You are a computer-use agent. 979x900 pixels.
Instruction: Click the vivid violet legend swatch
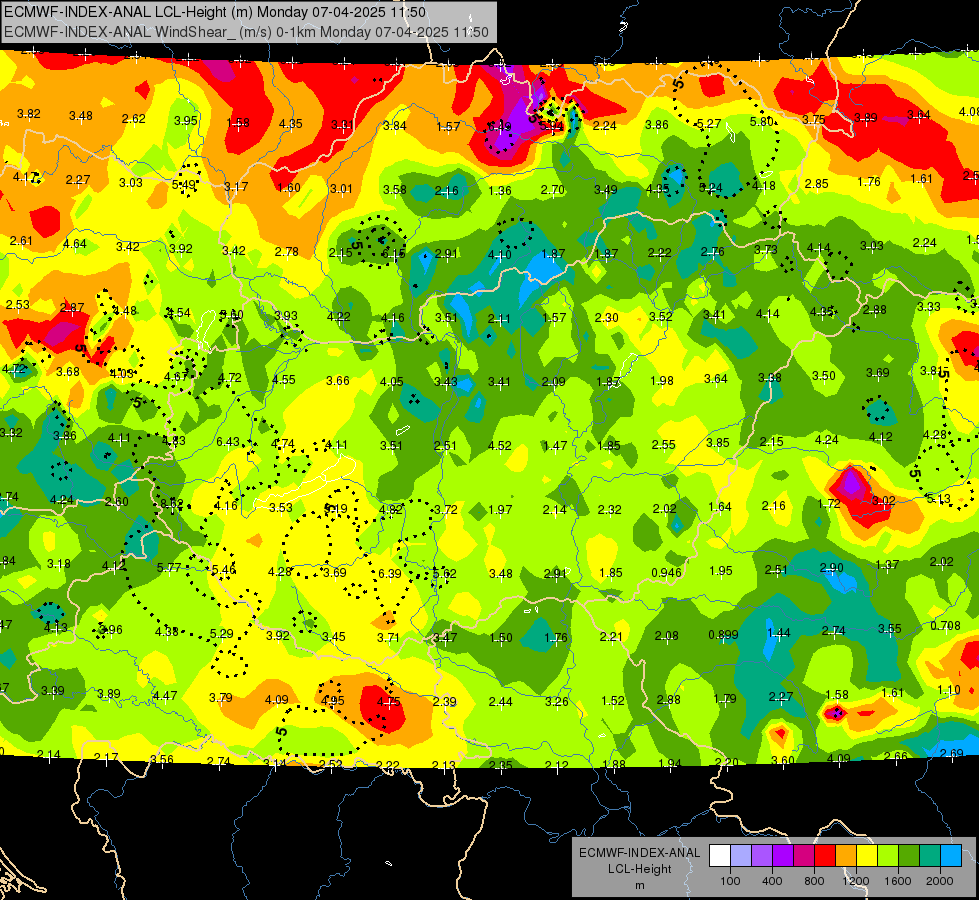783,856
